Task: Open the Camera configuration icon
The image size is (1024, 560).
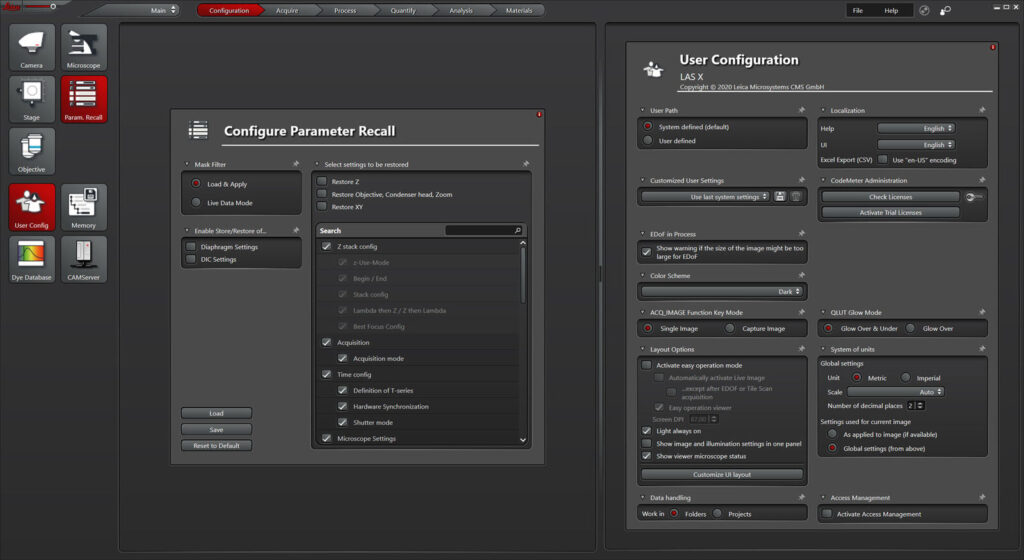Action: [32, 47]
